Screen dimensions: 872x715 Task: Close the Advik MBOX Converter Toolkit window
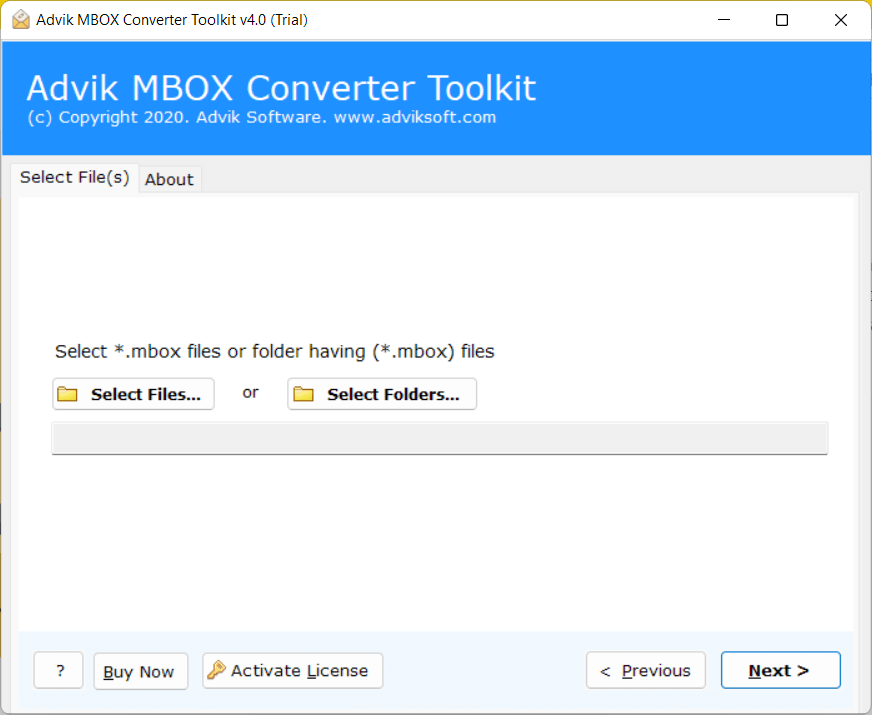tap(840, 20)
